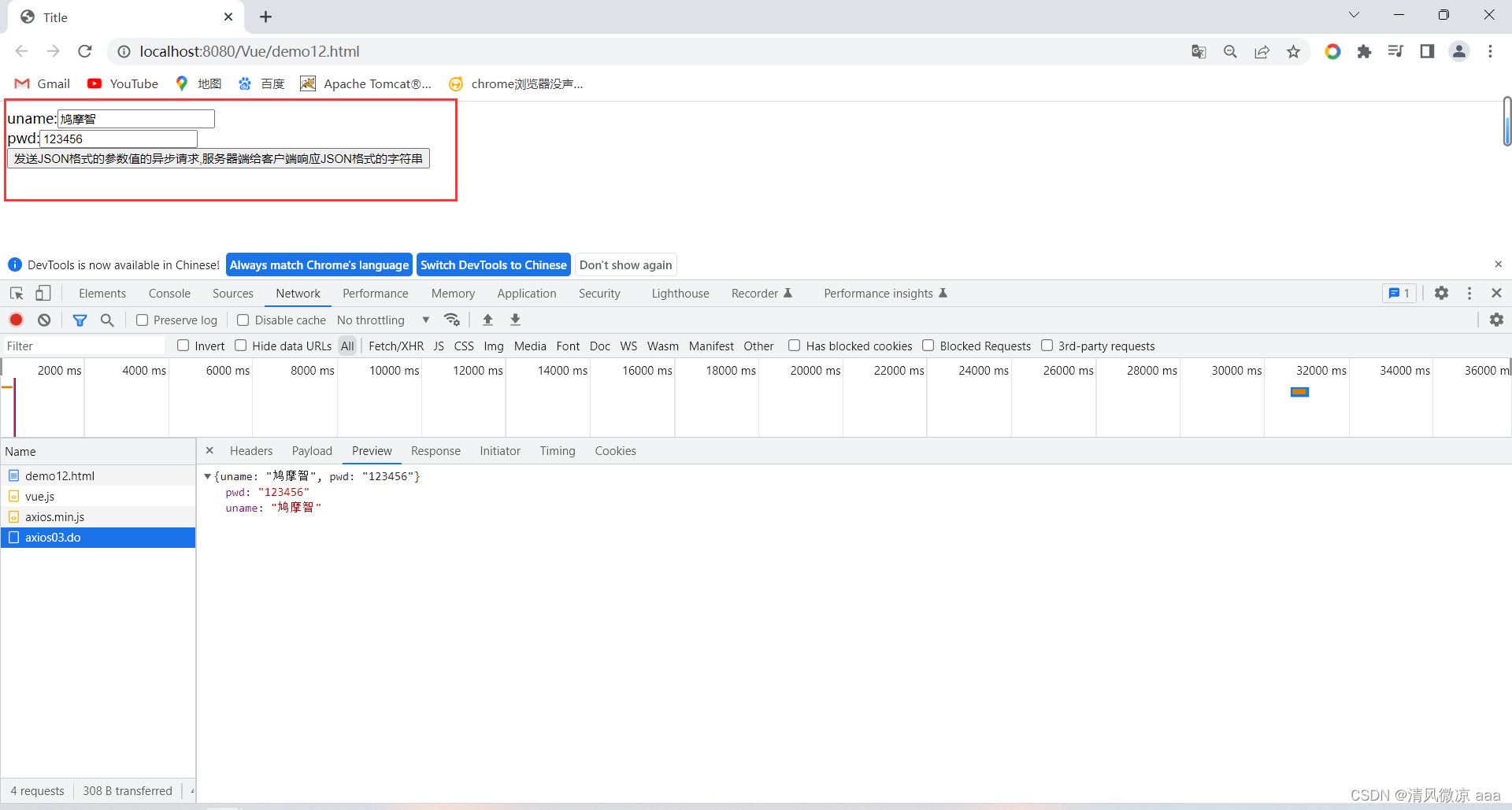
Task: Select the Fetch/XHR filter type
Action: coord(396,346)
